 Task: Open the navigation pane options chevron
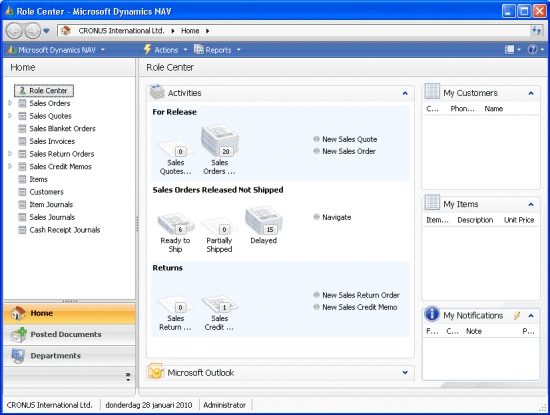click(128, 377)
